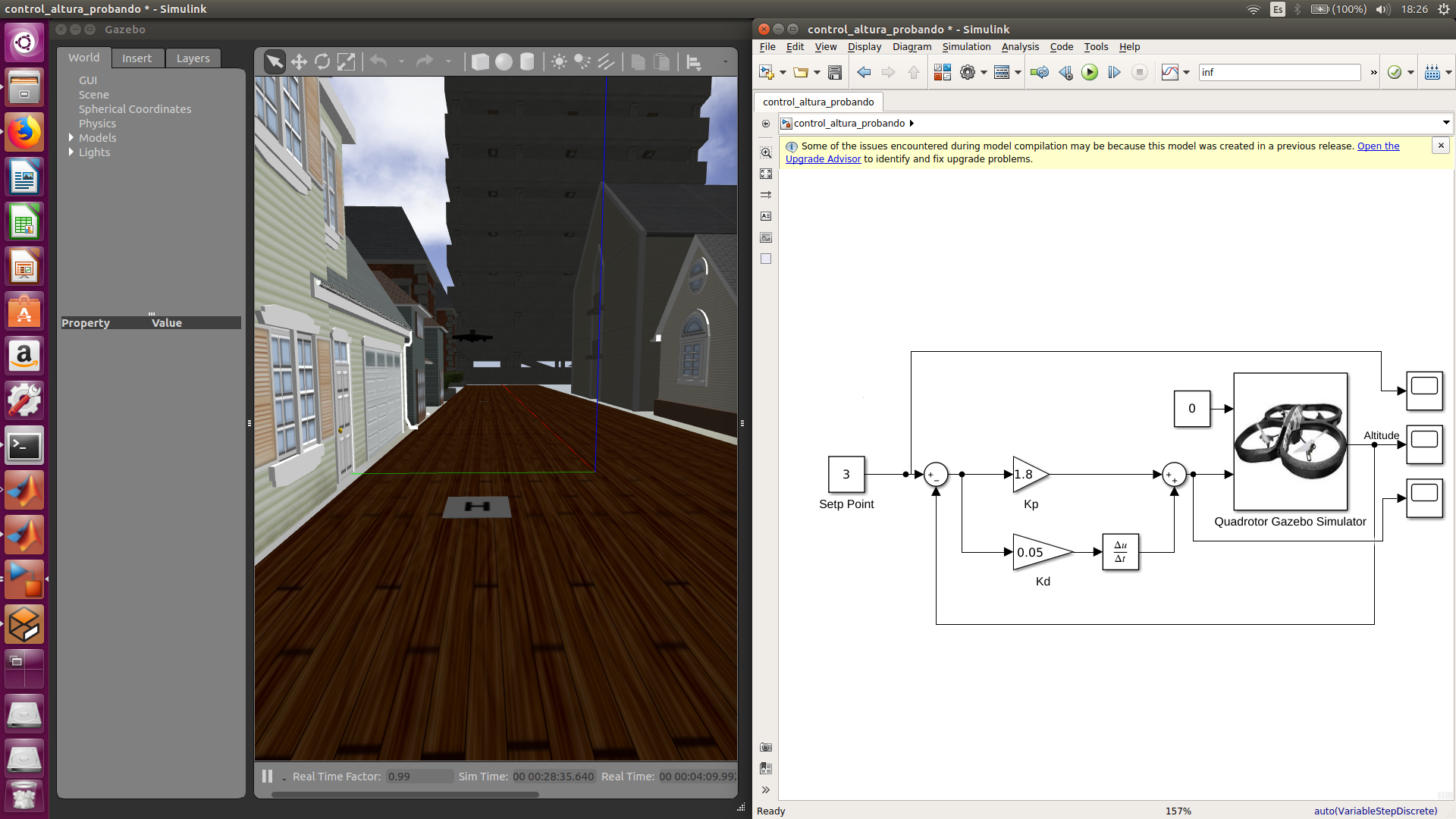Image resolution: width=1456 pixels, height=819 pixels.
Task: Expand the Models tree item
Action: point(71,138)
